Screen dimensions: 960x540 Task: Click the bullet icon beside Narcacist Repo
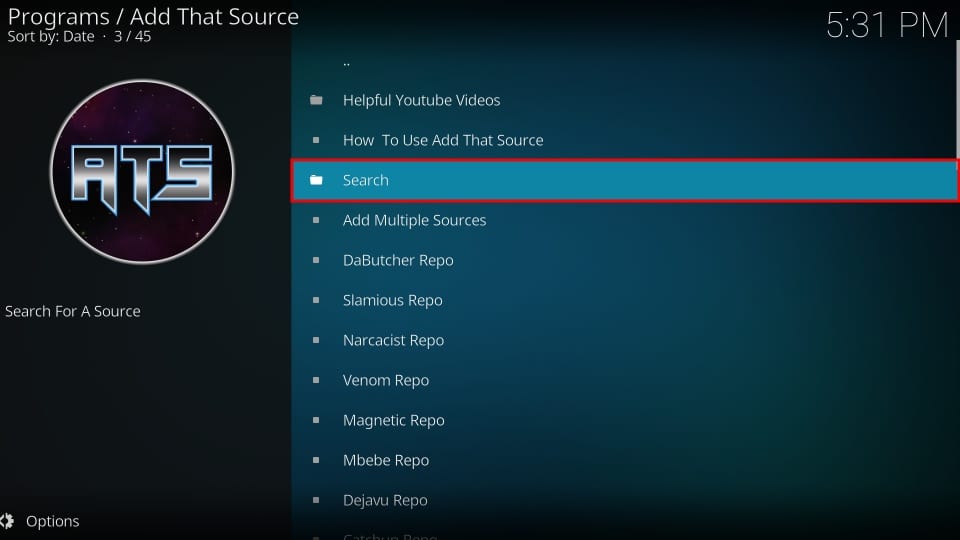pos(316,340)
